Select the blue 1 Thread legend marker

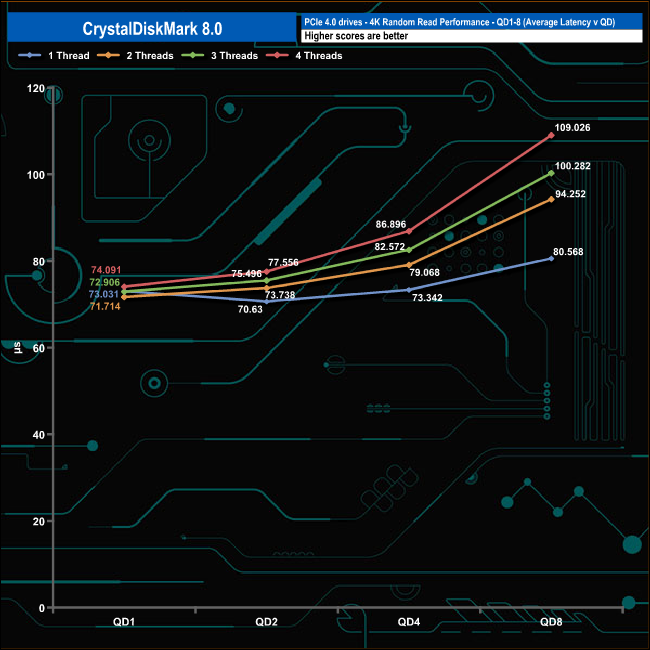[29, 55]
